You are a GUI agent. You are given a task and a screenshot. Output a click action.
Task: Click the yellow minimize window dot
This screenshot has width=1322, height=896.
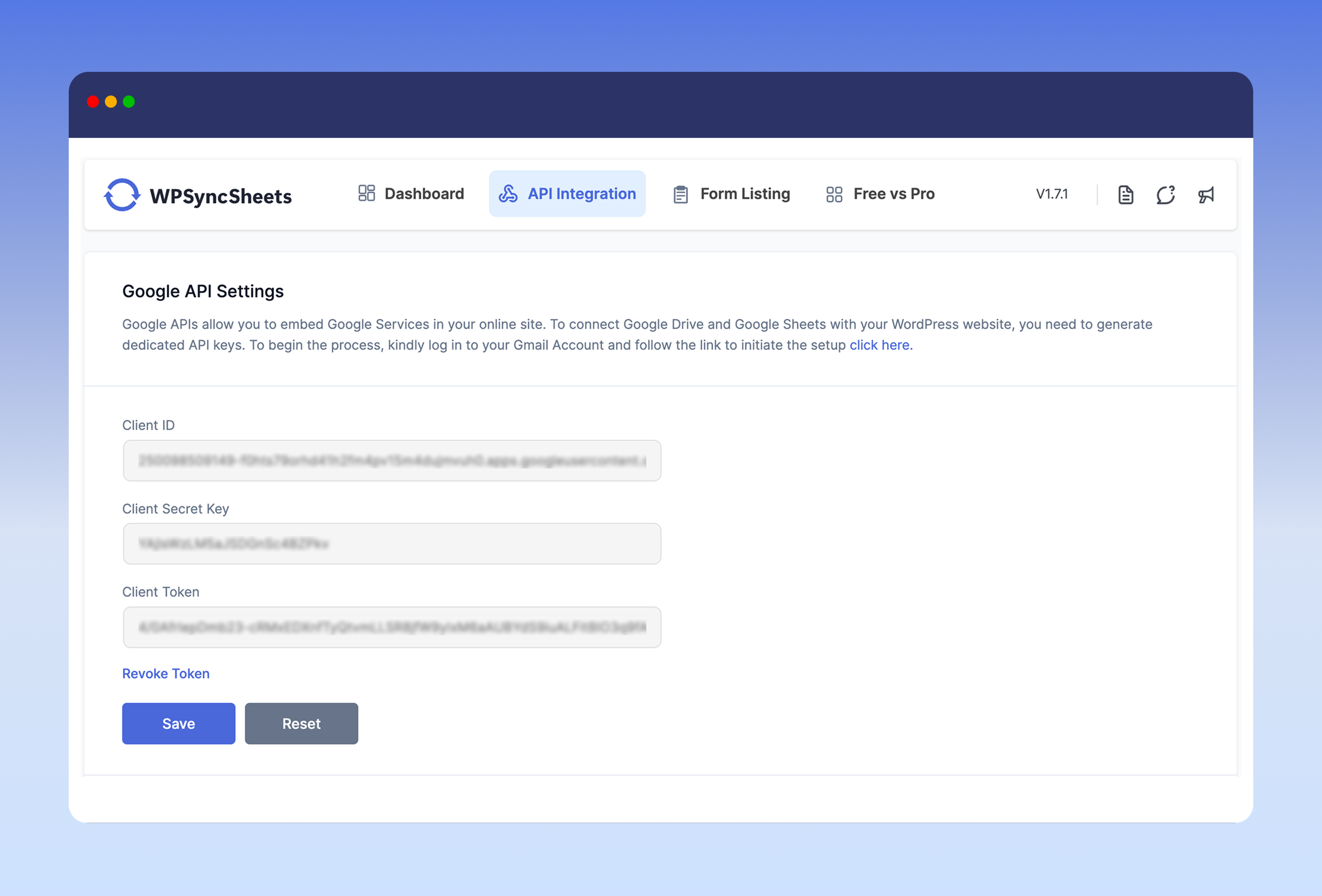pyautogui.click(x=111, y=102)
